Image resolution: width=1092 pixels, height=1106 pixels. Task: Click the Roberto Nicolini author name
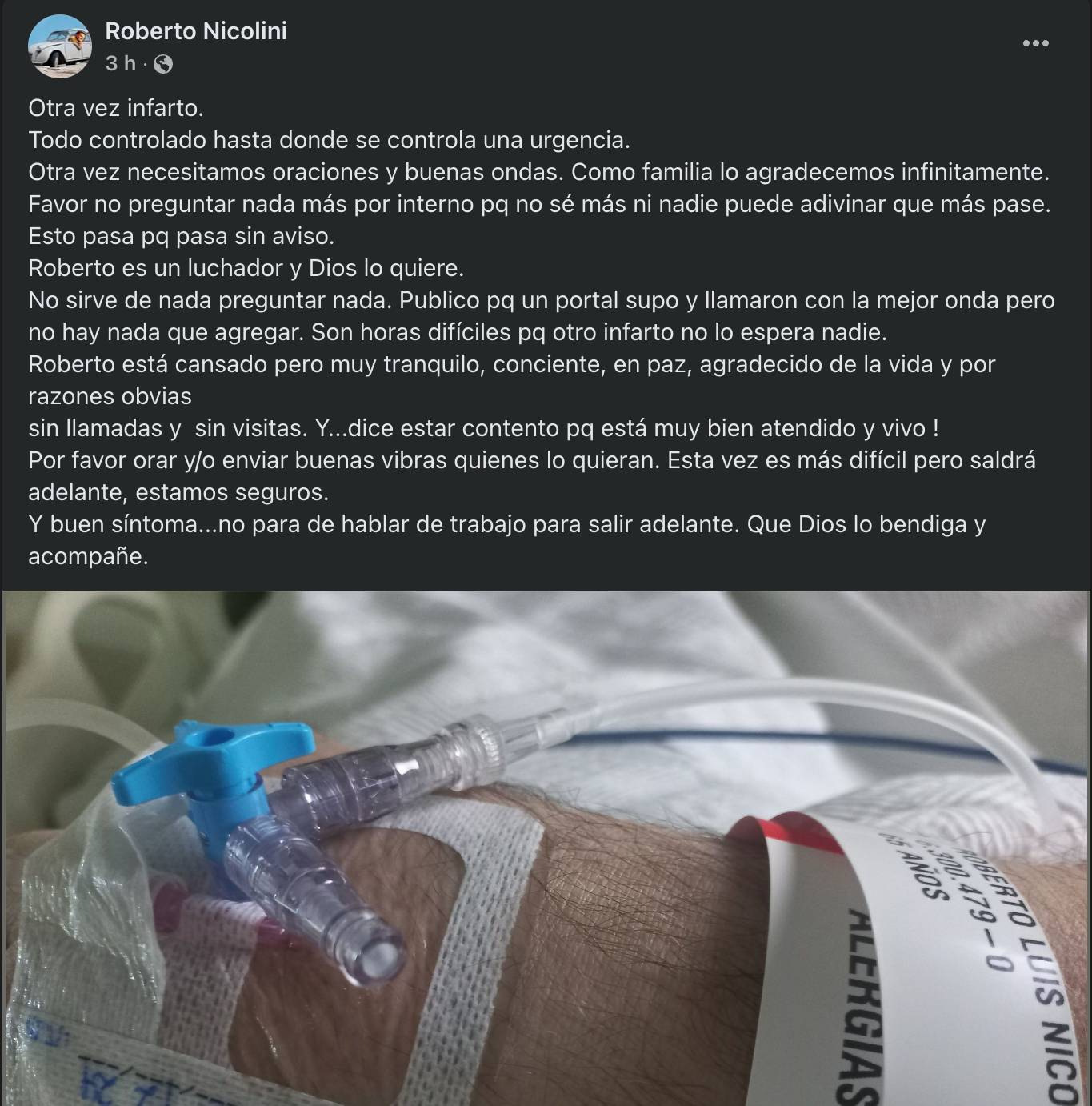point(196,31)
